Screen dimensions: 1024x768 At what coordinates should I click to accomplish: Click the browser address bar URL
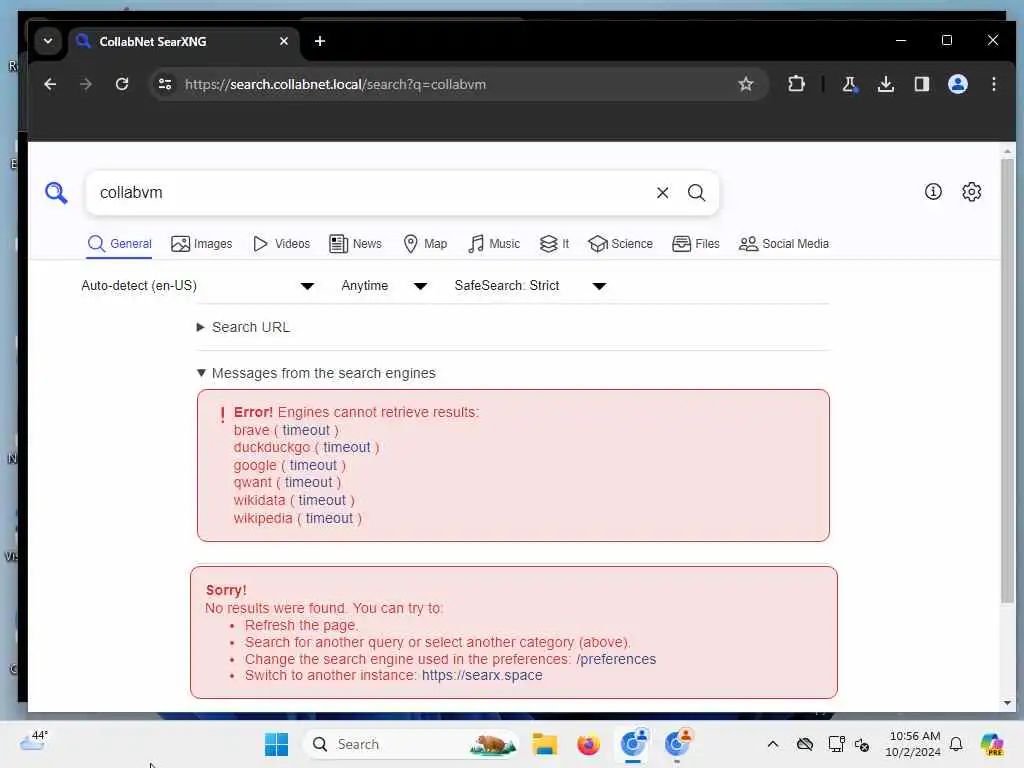point(335,84)
